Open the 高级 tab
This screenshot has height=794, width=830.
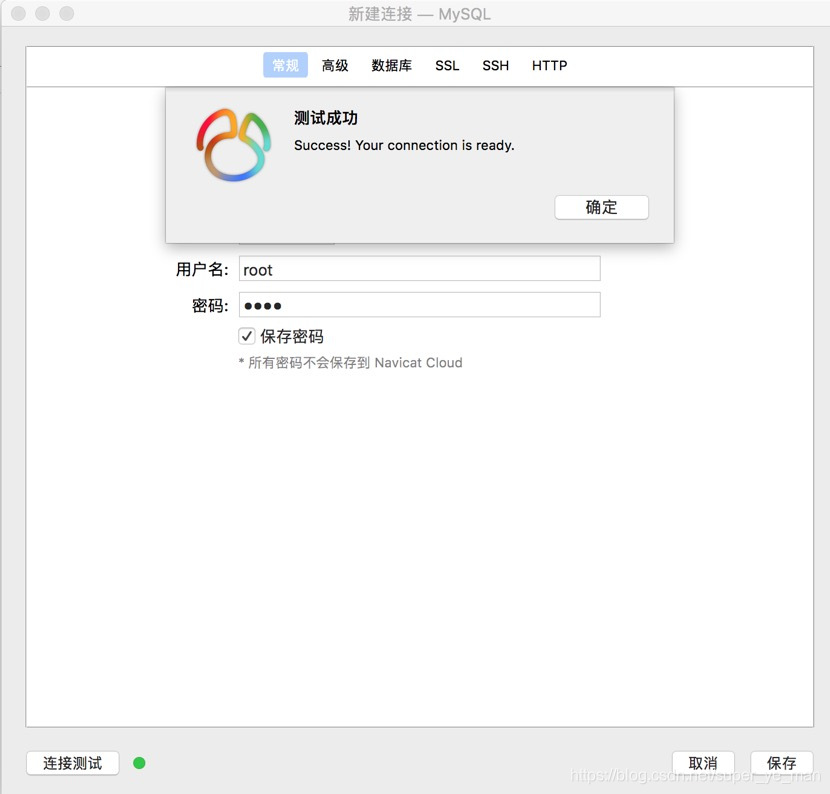(x=335, y=65)
